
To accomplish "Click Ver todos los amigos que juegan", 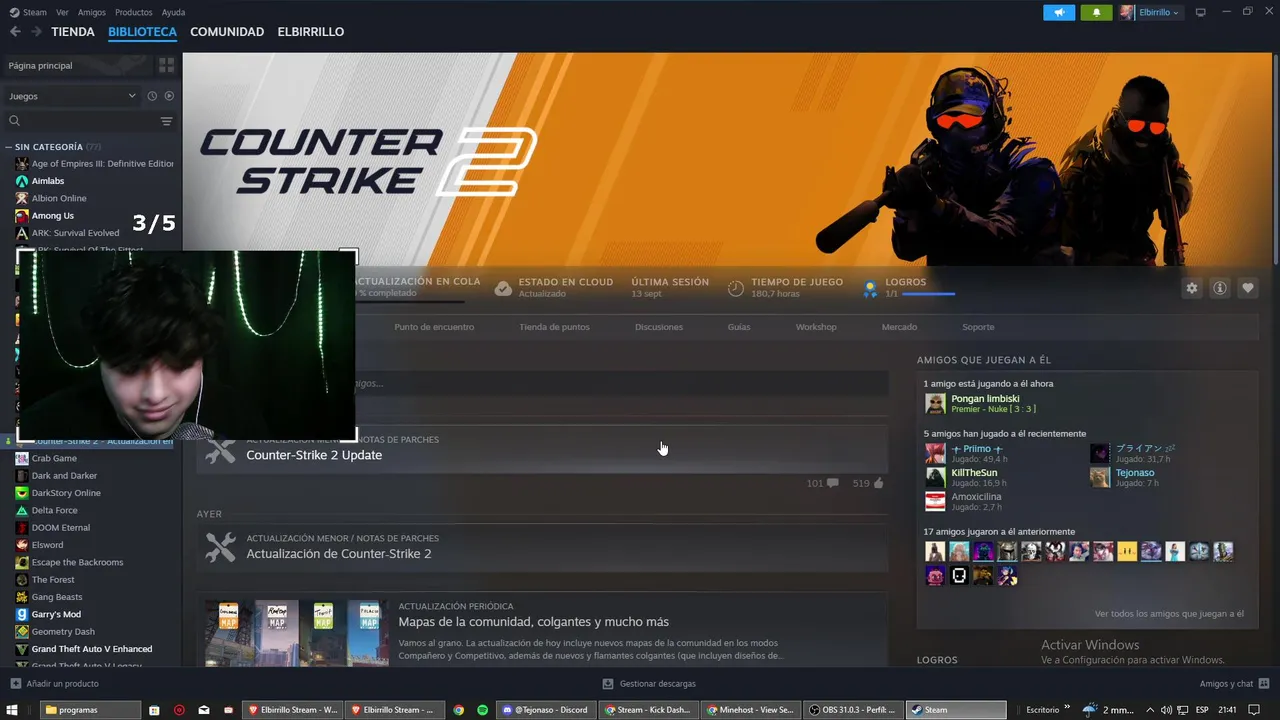I will point(1169,614).
